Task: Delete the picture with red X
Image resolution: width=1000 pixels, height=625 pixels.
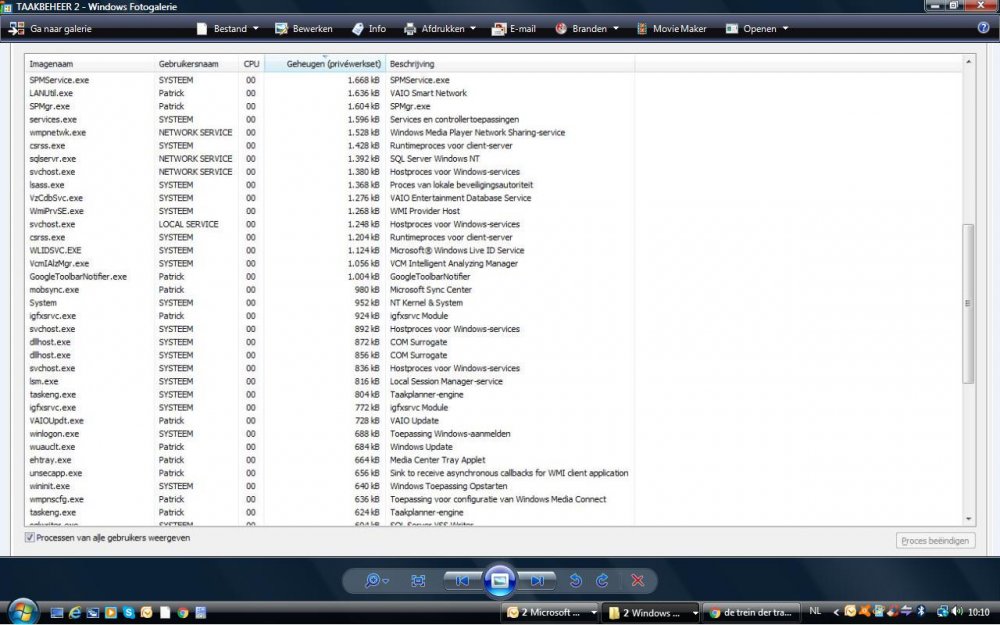Action: coord(637,580)
